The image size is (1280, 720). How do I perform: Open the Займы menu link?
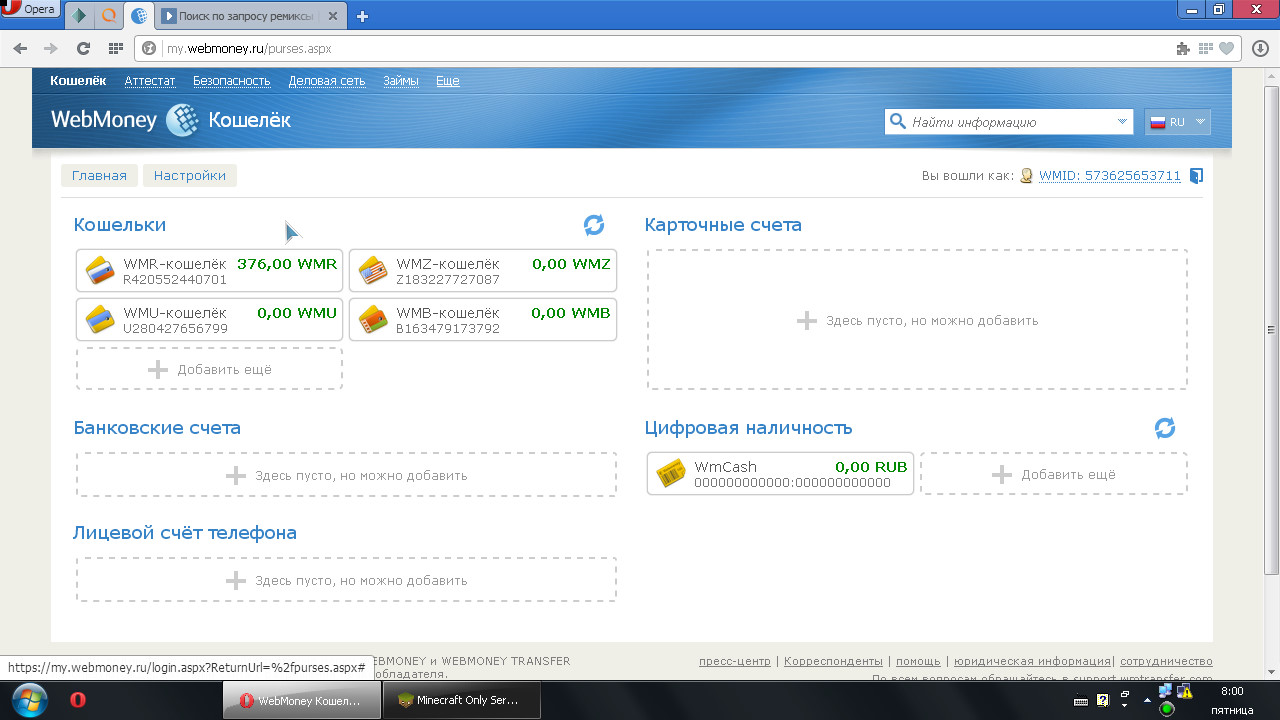point(401,81)
